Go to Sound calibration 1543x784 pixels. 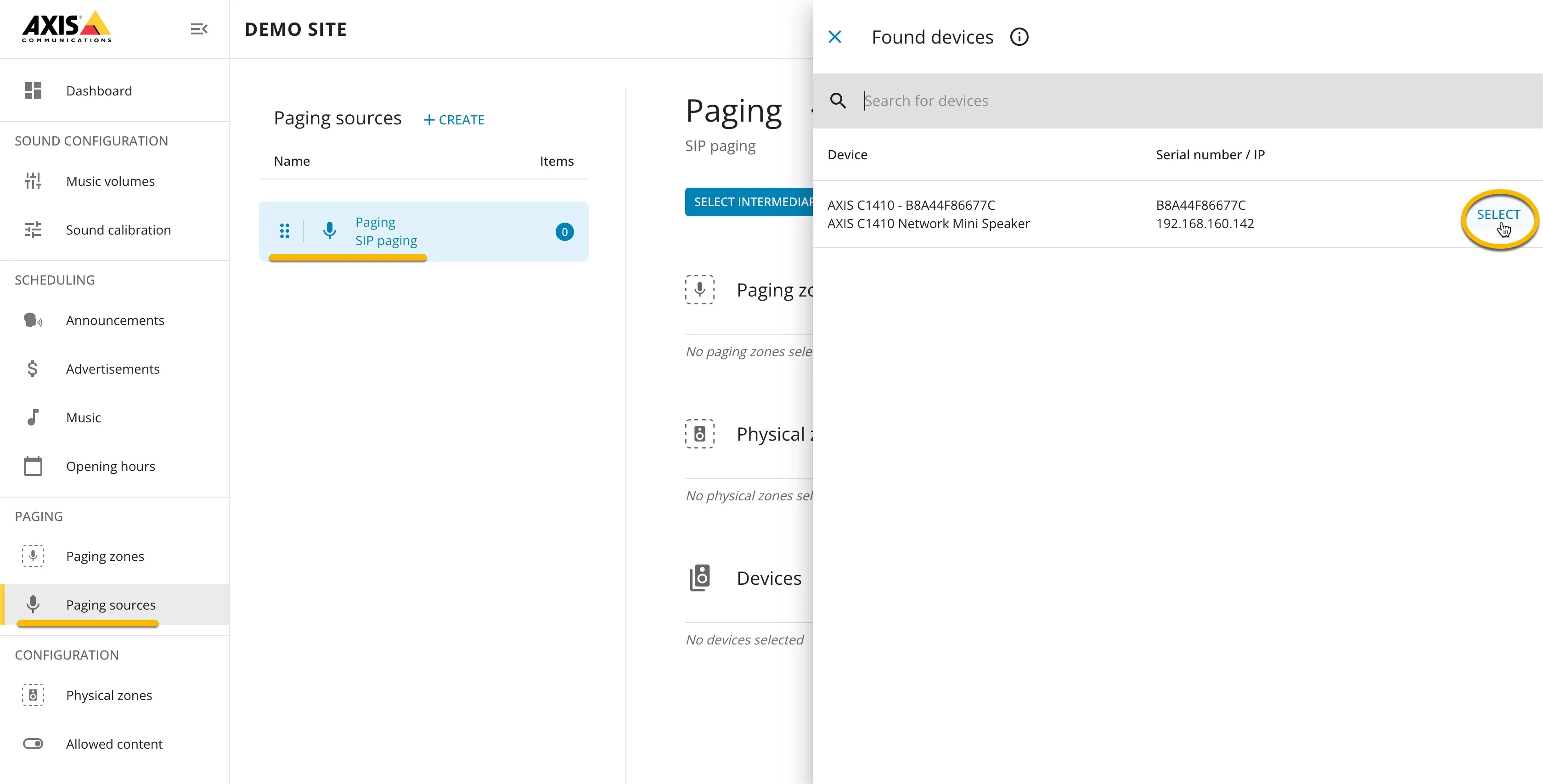[114, 230]
